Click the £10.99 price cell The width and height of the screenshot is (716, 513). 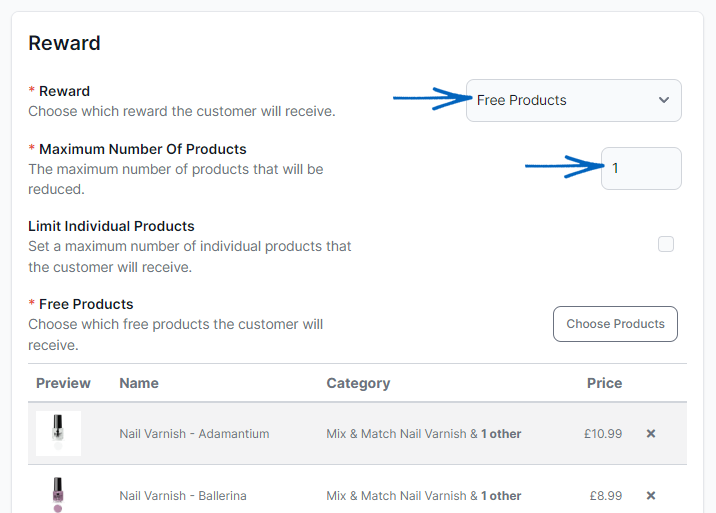(x=603, y=434)
